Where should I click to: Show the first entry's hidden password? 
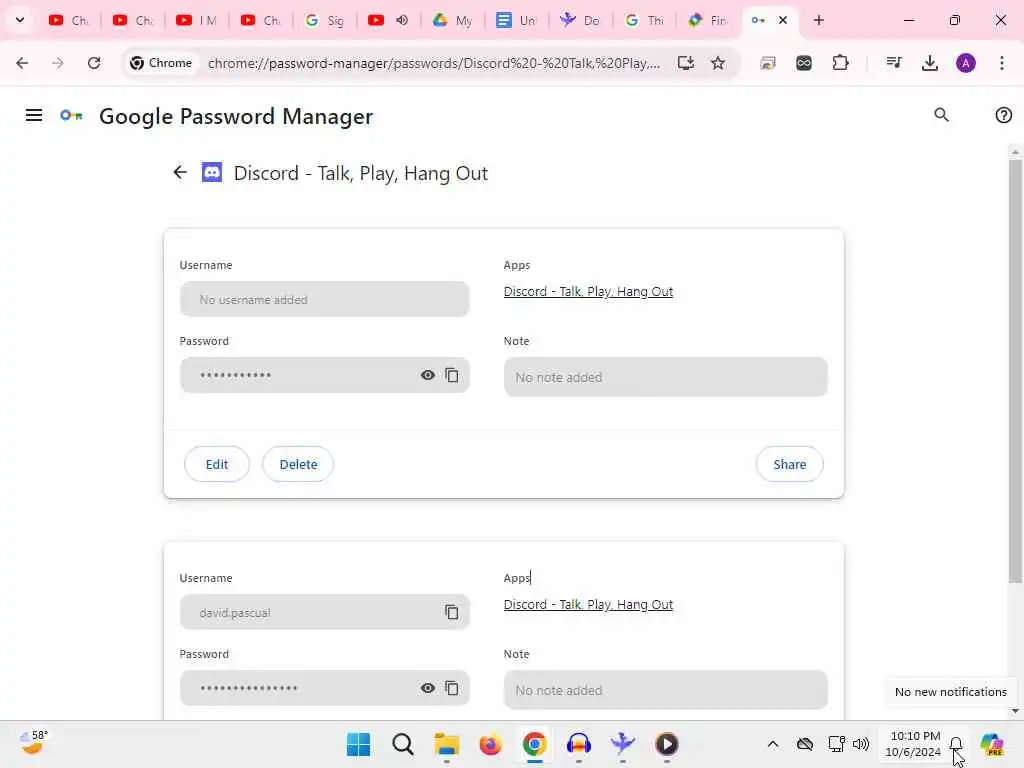point(428,375)
